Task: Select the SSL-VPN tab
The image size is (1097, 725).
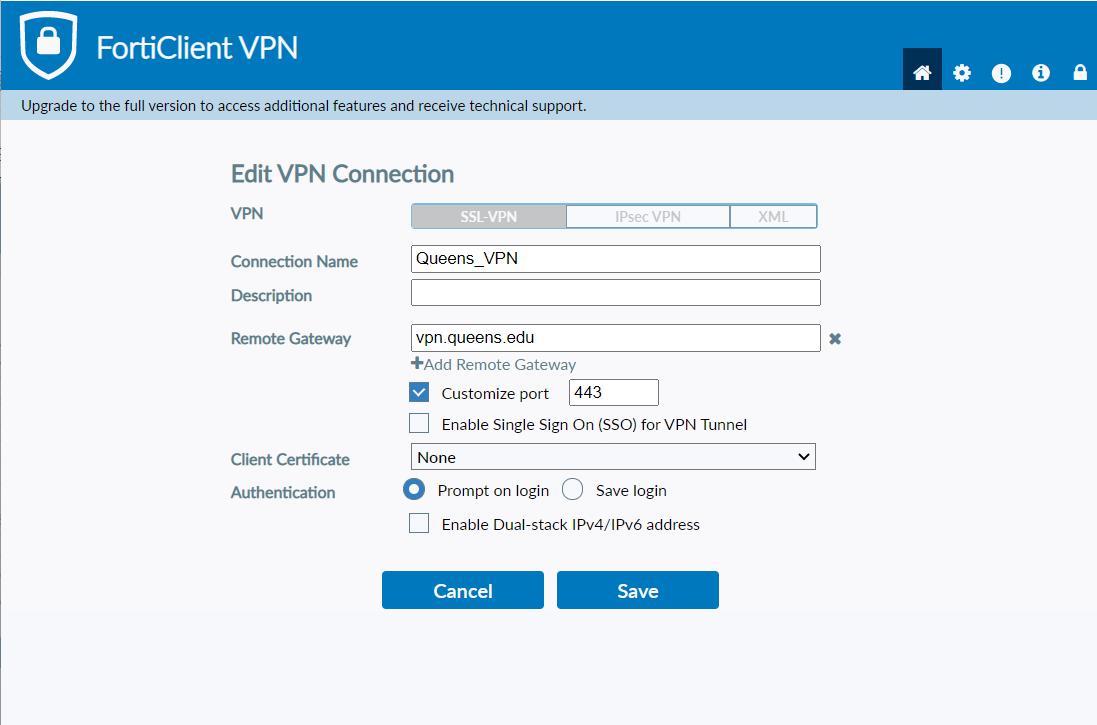Action: (x=488, y=217)
